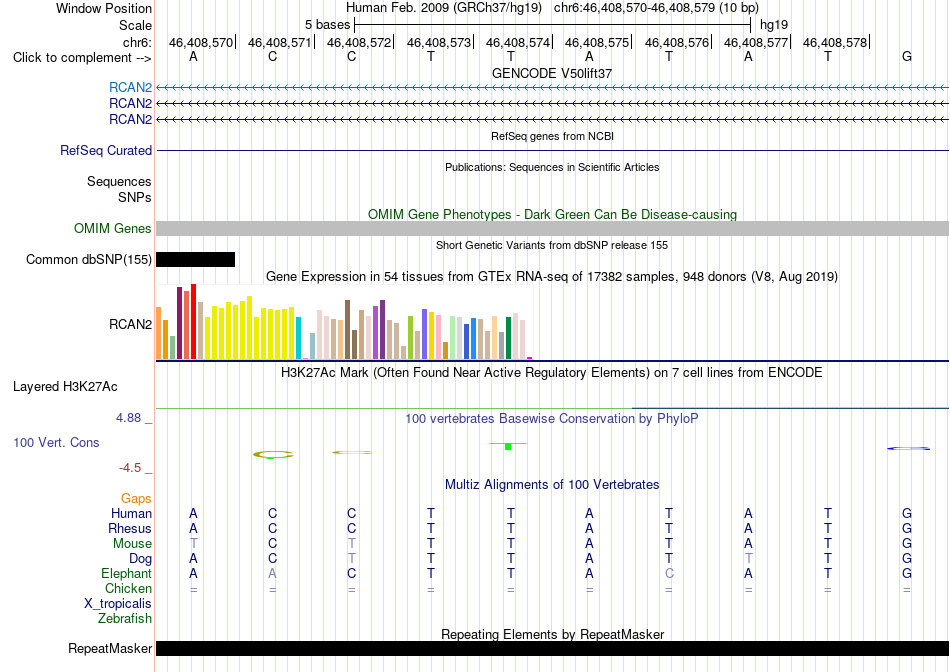Image resolution: width=950 pixels, height=672 pixels.
Task: Click the black dbSNP variant block
Action: tap(195, 259)
